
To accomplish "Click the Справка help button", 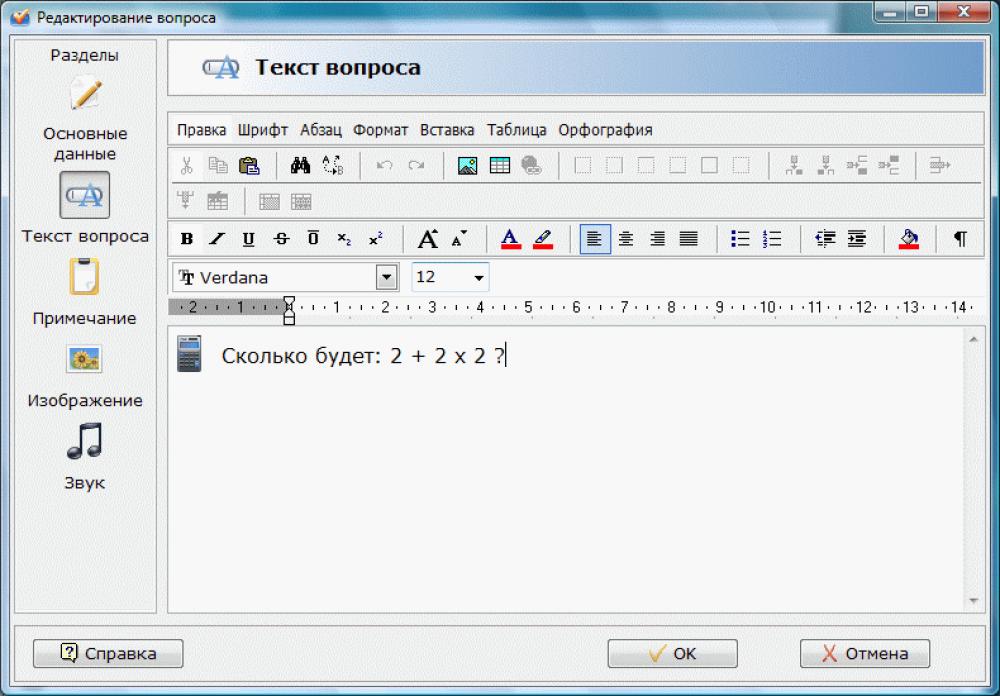I will coord(107,653).
